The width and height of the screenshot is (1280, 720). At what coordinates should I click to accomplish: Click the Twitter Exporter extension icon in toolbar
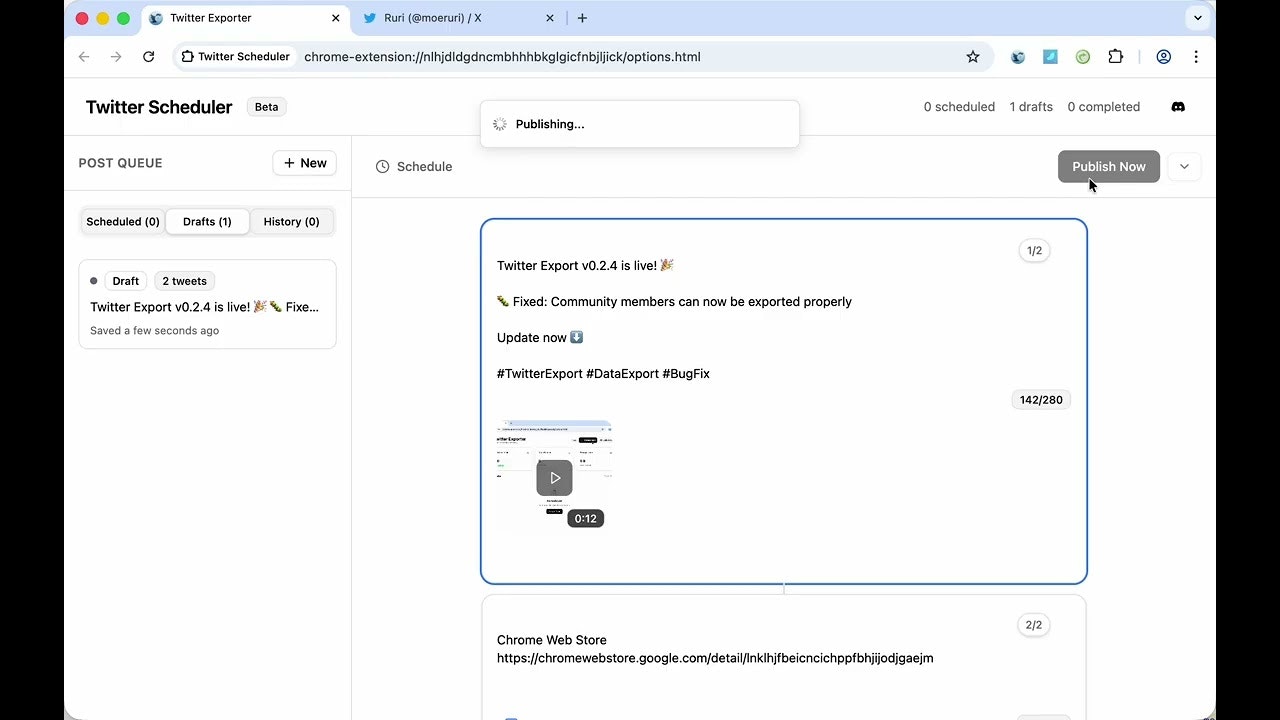tap(1018, 57)
